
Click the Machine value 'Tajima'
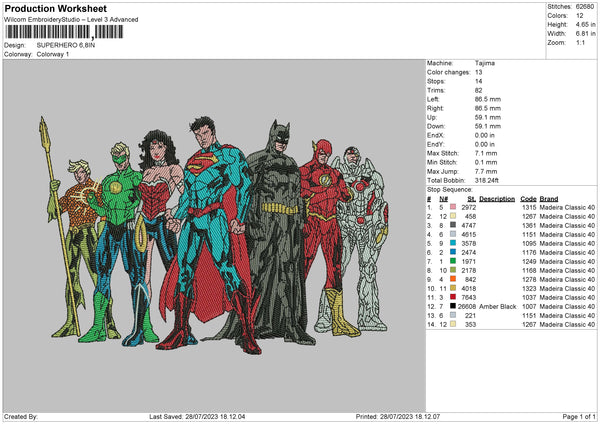(485, 63)
